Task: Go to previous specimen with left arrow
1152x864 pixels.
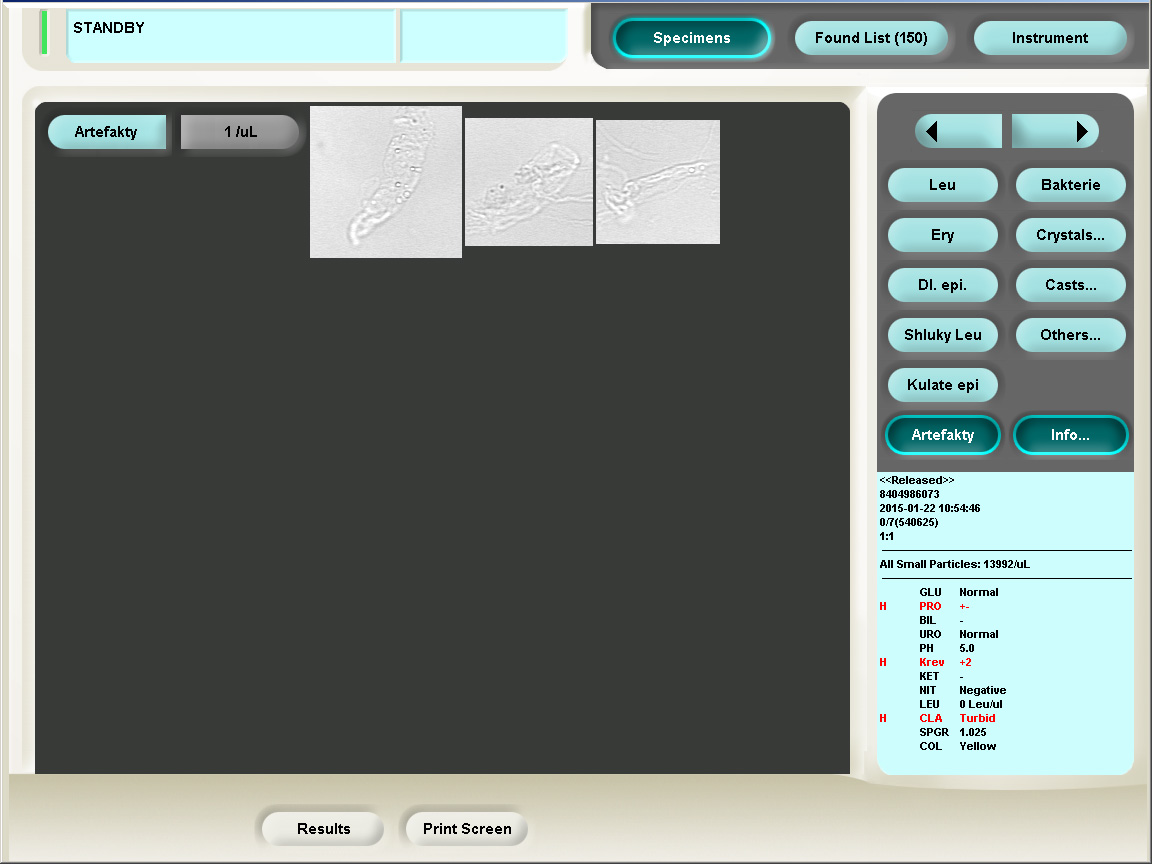Action: (x=958, y=132)
